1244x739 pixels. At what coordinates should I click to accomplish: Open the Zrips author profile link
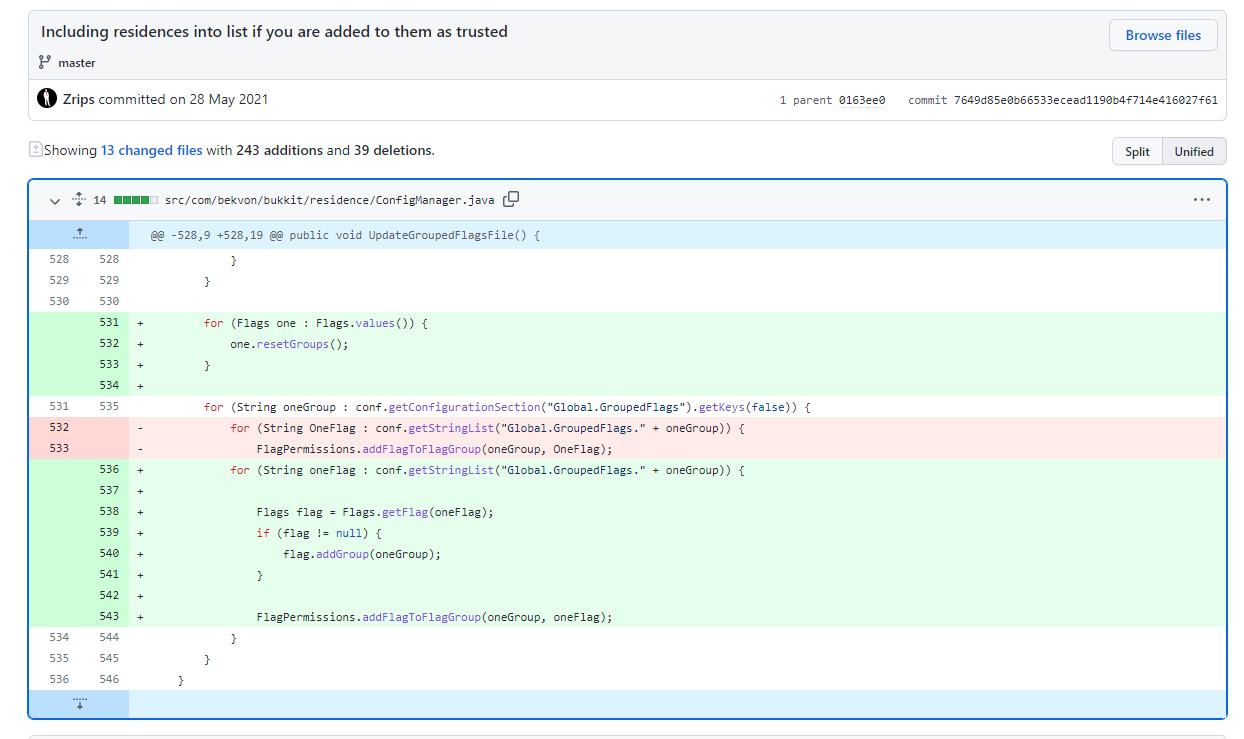click(x=79, y=99)
